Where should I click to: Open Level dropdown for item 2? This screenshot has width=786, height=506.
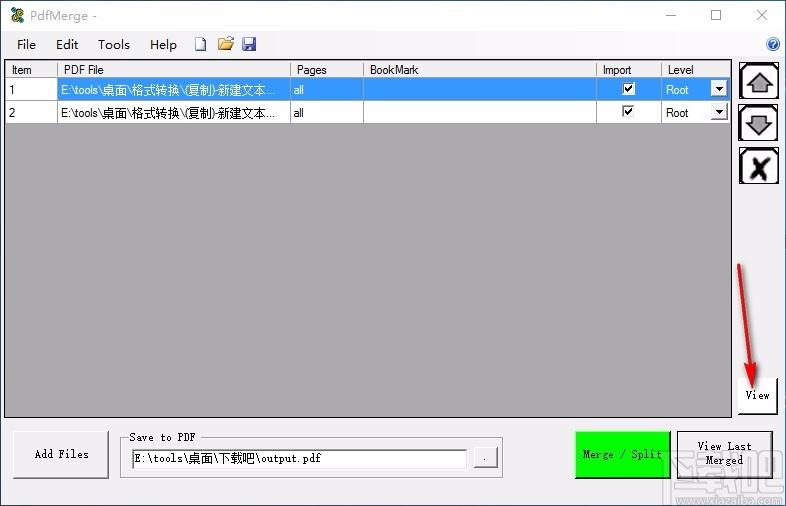(719, 112)
